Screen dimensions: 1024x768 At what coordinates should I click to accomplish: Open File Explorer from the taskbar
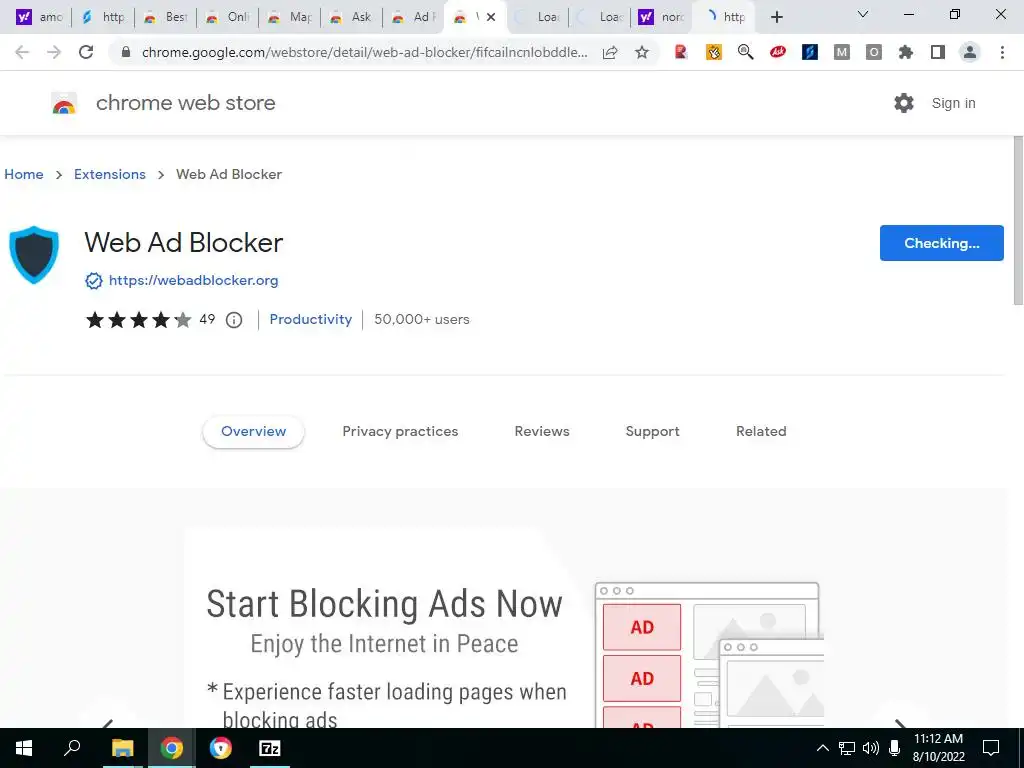[x=122, y=748]
